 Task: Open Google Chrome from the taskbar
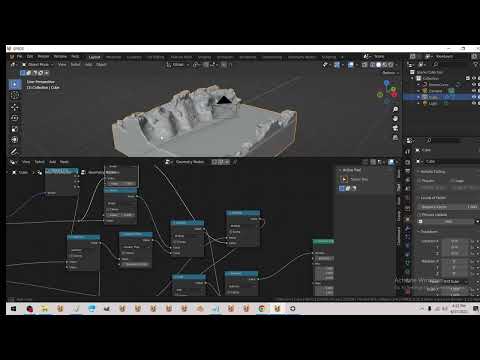tap(262, 309)
